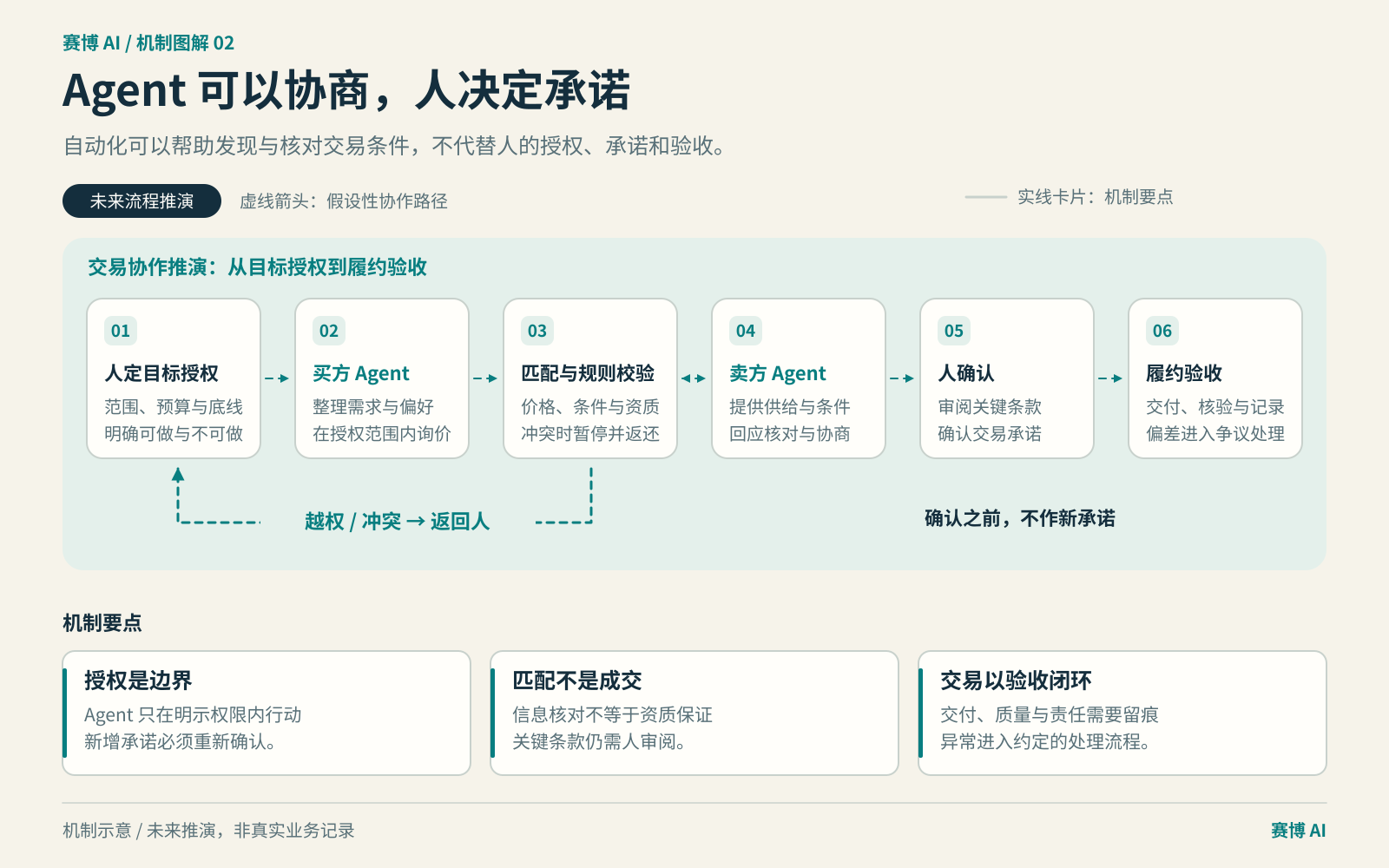Click the 03 number badge

[537, 331]
